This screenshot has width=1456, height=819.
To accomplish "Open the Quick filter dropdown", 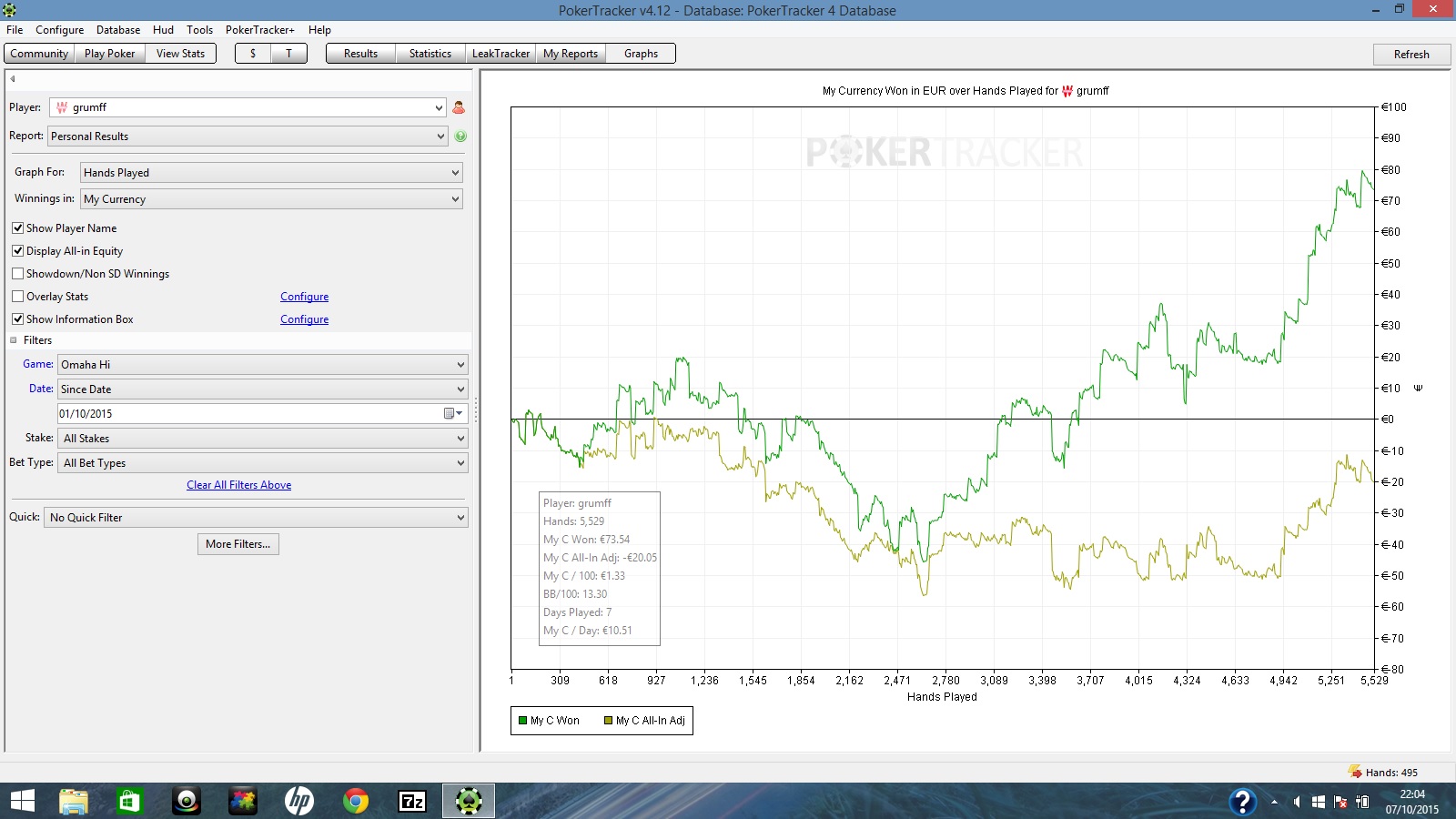I will [256, 518].
